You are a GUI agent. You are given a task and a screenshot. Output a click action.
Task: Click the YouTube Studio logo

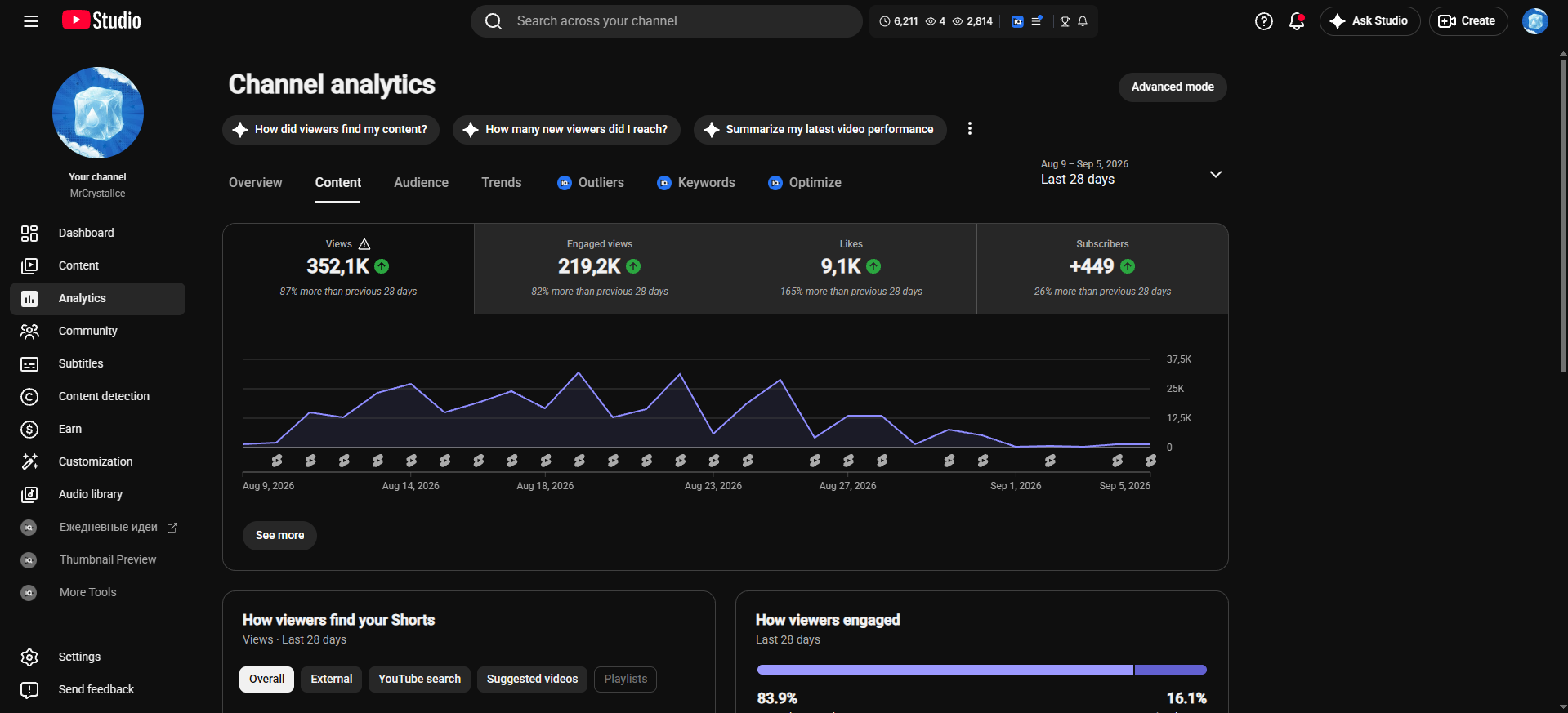coord(101,20)
